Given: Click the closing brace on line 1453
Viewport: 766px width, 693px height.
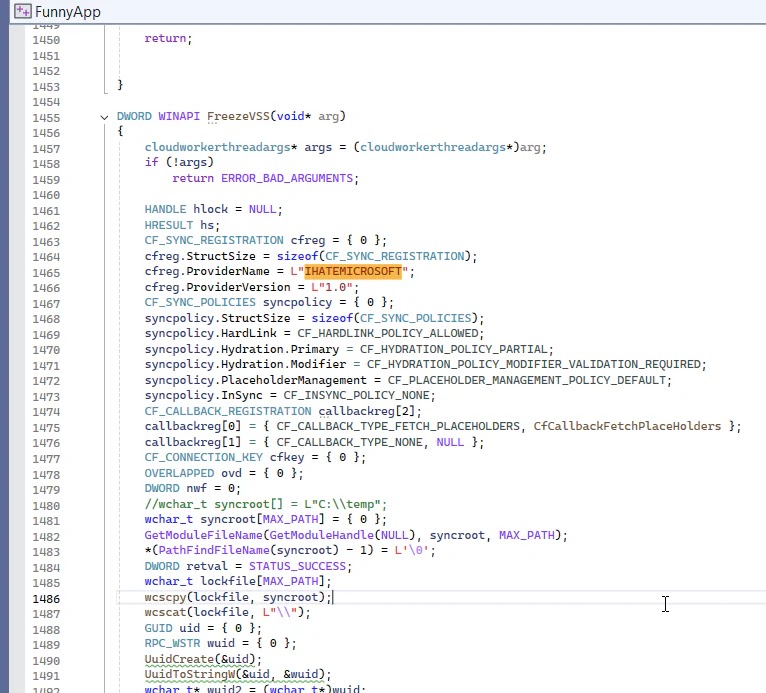Looking at the screenshot, I should tap(120, 84).
